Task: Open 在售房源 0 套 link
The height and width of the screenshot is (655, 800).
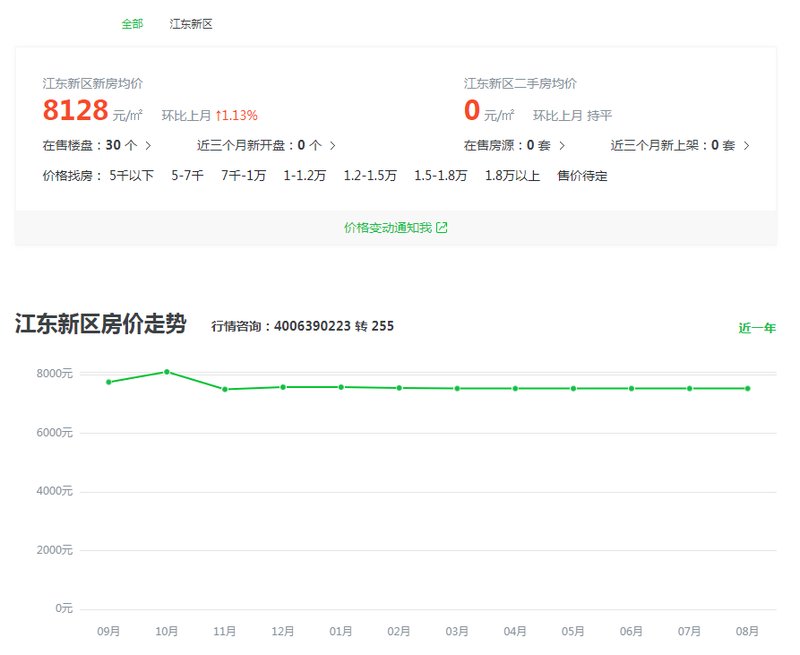Action: 514,145
